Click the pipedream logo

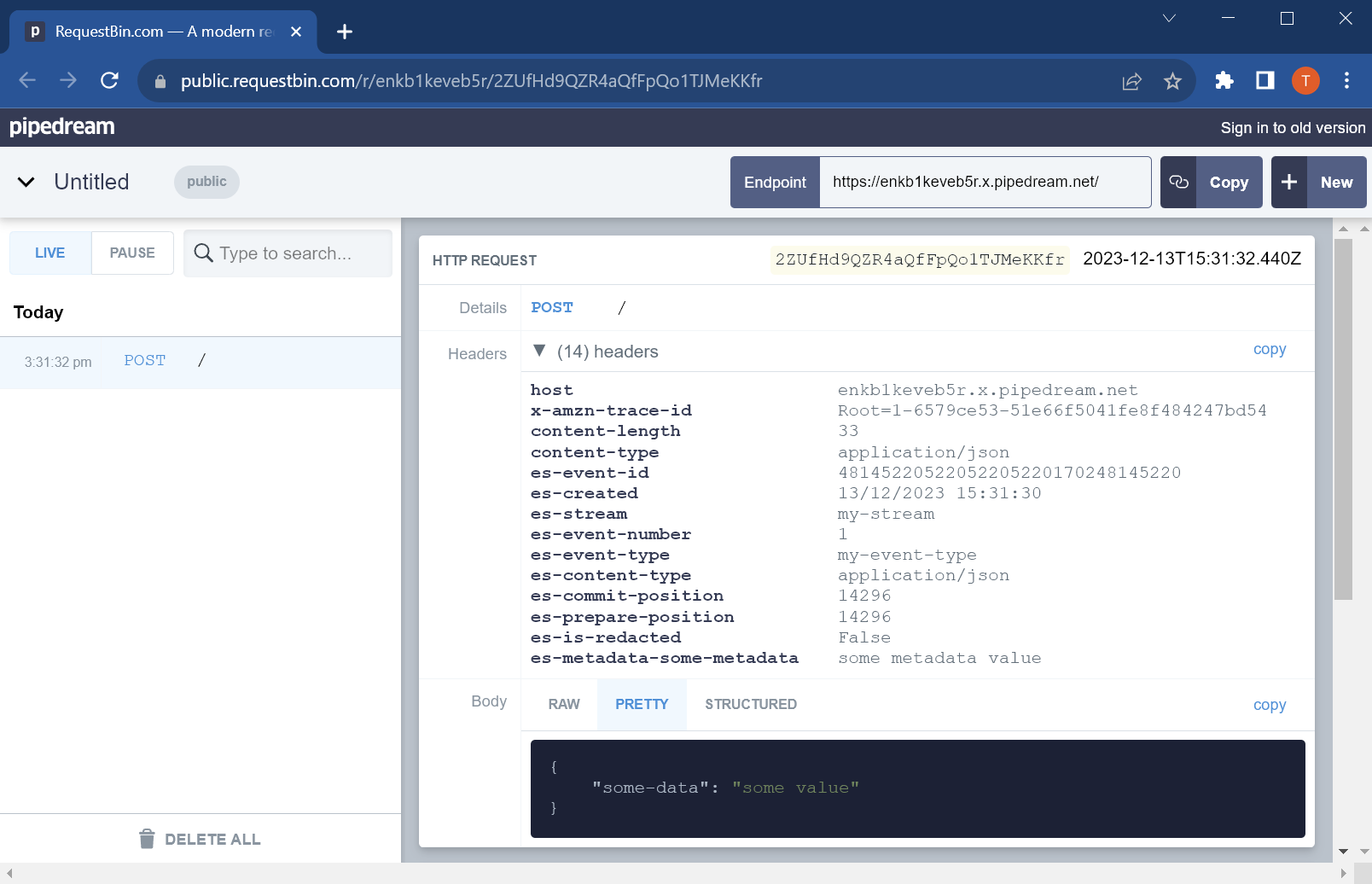tap(61, 127)
